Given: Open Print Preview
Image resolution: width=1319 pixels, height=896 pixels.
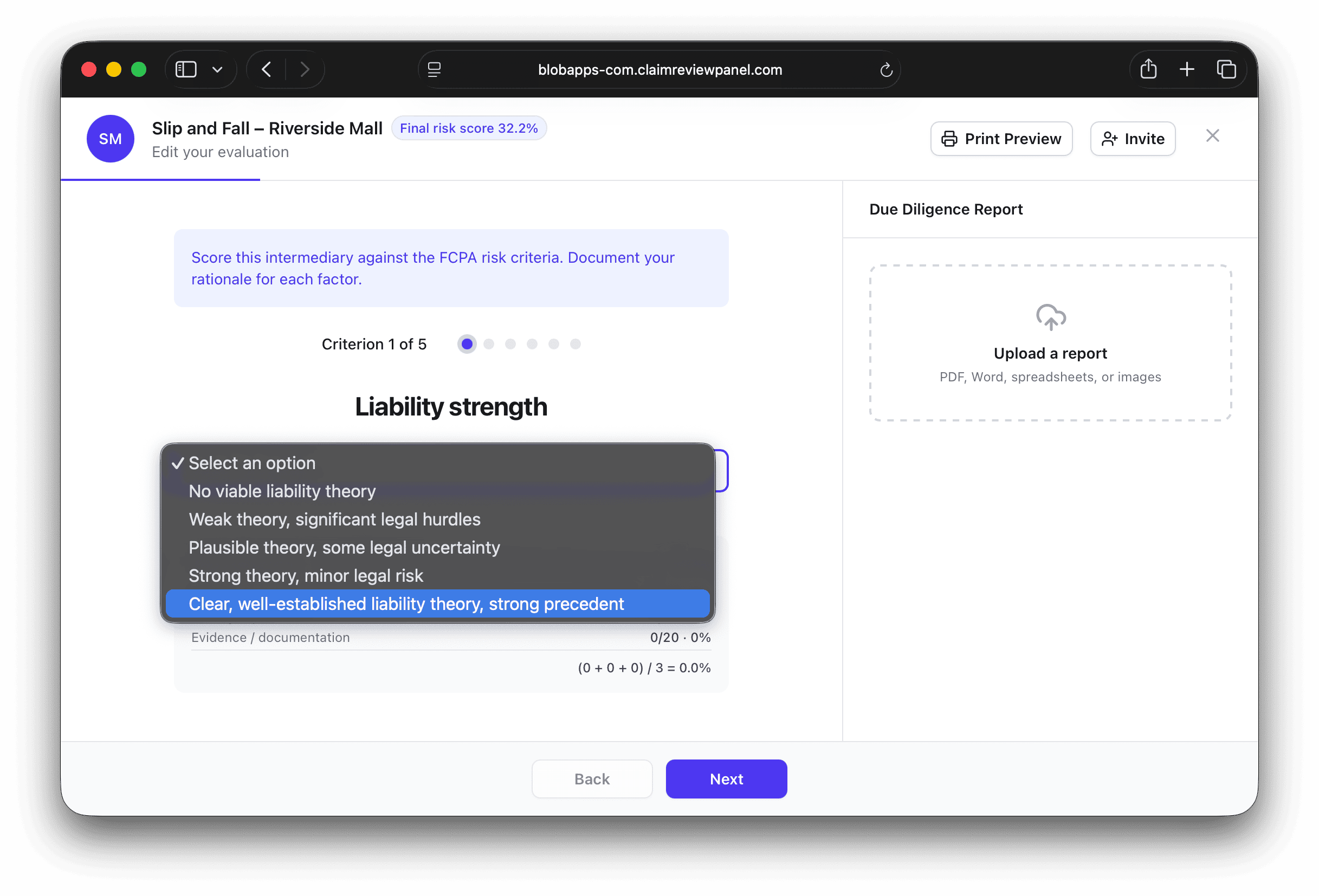Looking at the screenshot, I should [1001, 139].
